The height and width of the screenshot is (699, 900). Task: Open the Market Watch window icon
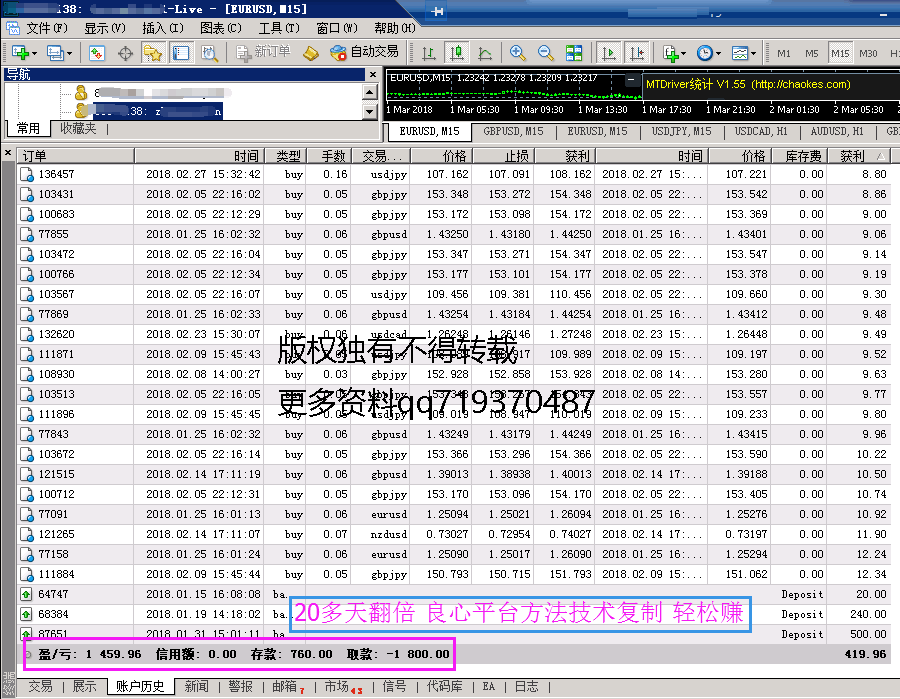point(96,53)
